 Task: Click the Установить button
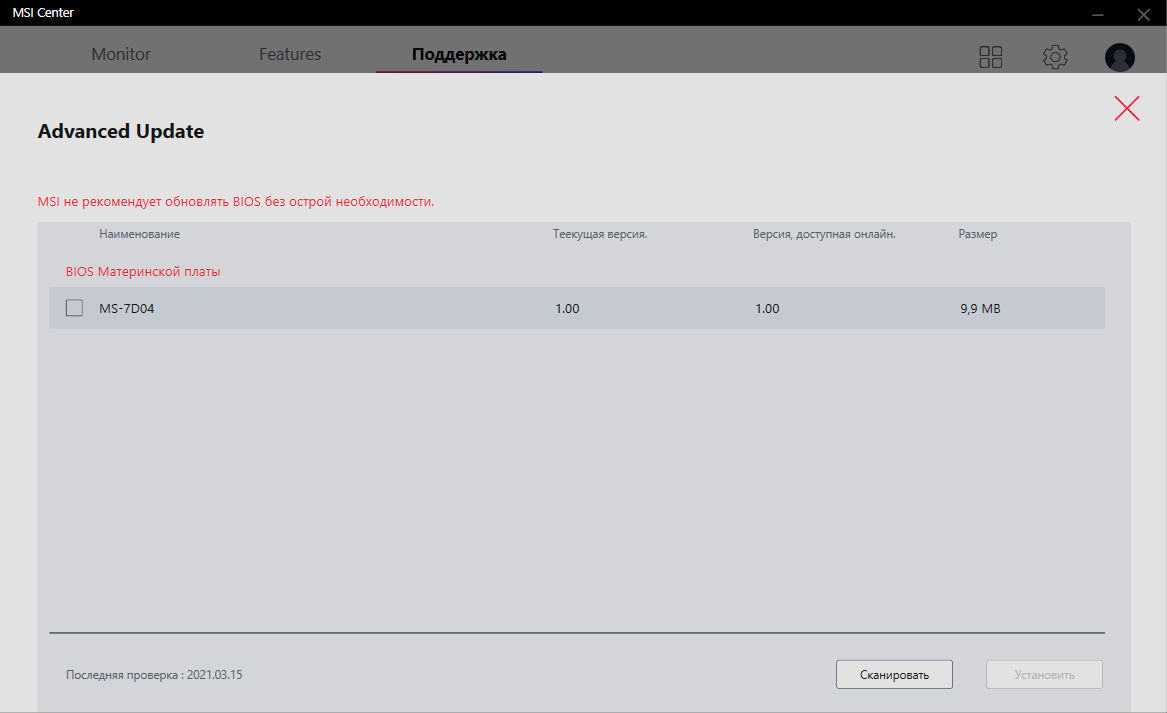tap(1044, 674)
